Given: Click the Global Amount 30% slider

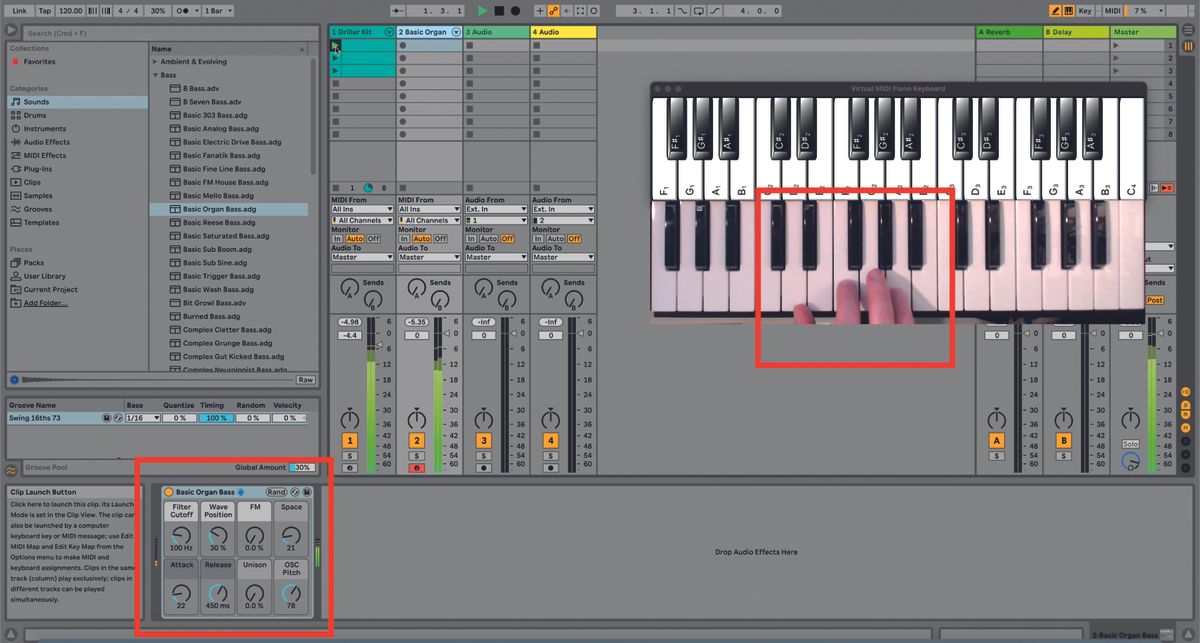Looking at the screenshot, I should pyautogui.click(x=302, y=468).
